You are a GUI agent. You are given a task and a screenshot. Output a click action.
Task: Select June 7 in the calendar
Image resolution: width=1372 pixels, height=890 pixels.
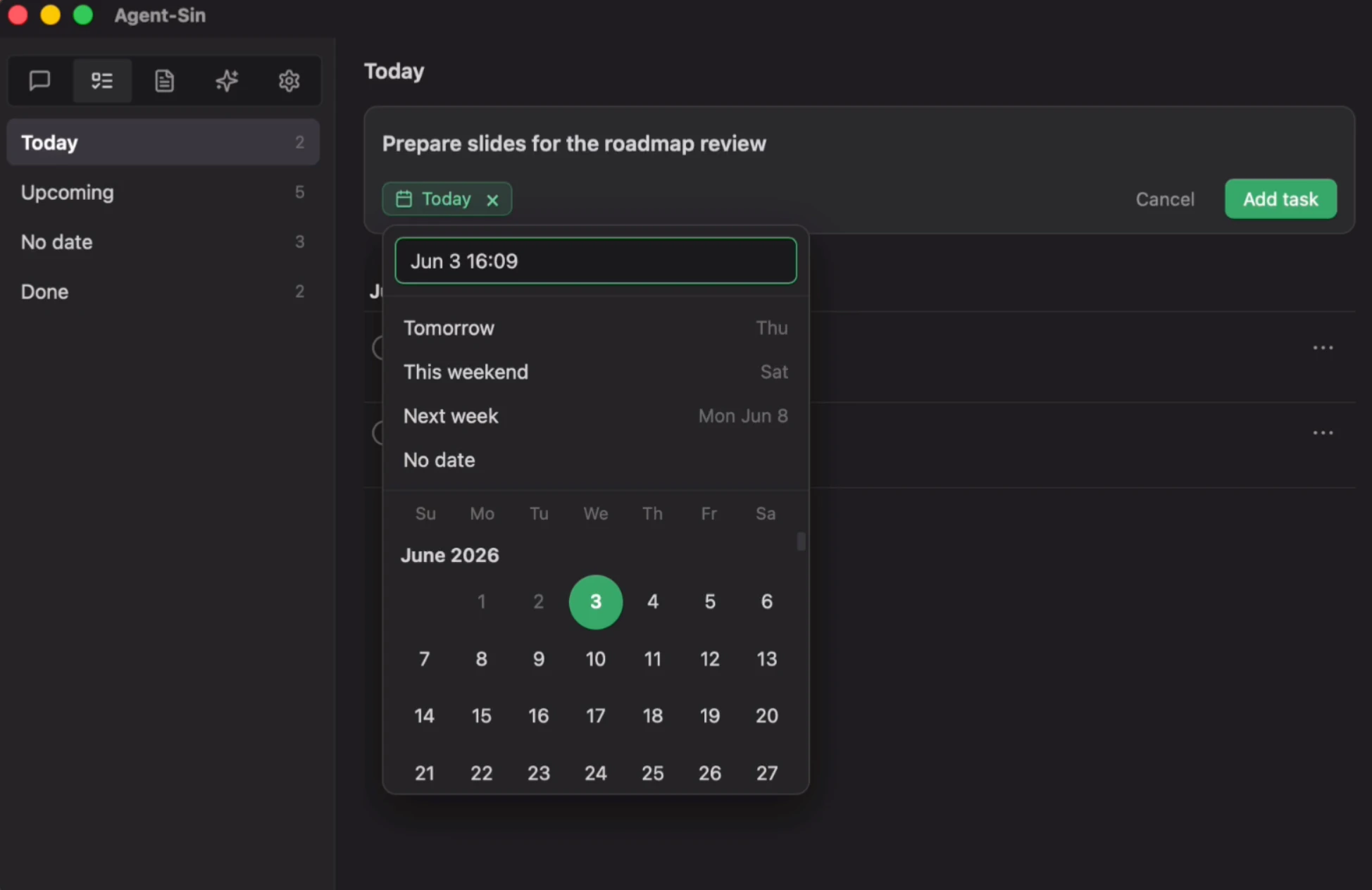tap(425, 659)
